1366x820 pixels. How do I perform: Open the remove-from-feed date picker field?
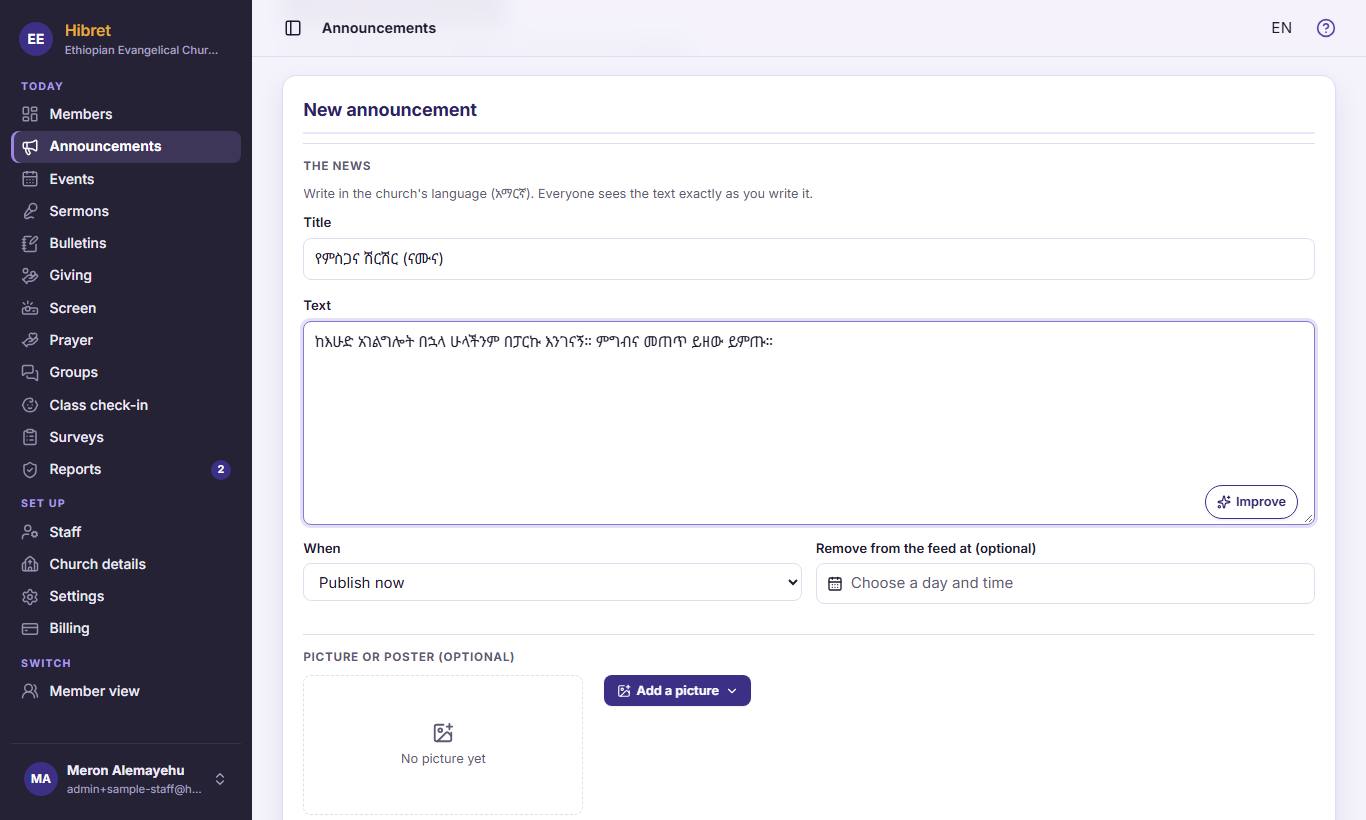coord(1065,583)
